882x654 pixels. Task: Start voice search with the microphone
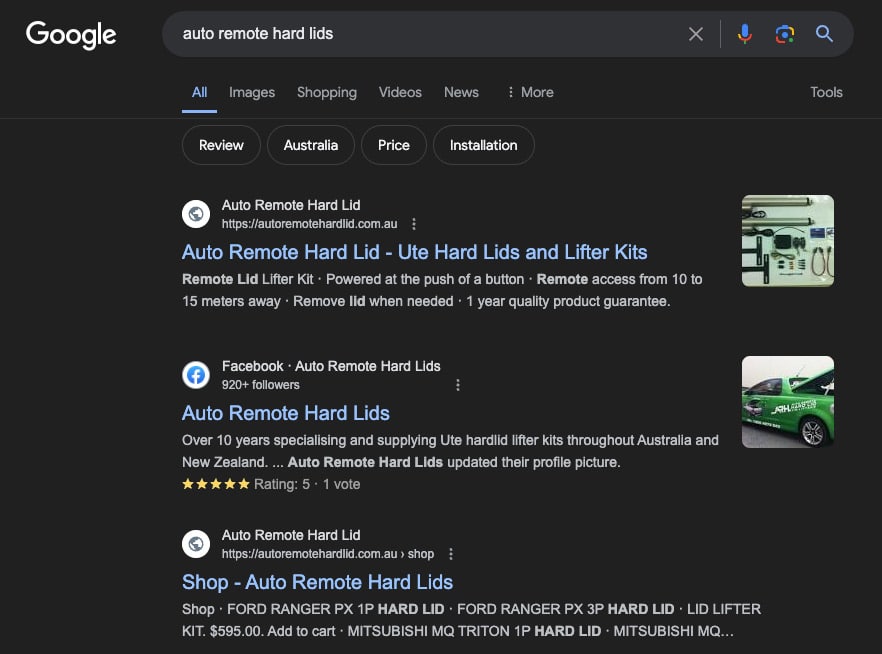[x=745, y=34]
